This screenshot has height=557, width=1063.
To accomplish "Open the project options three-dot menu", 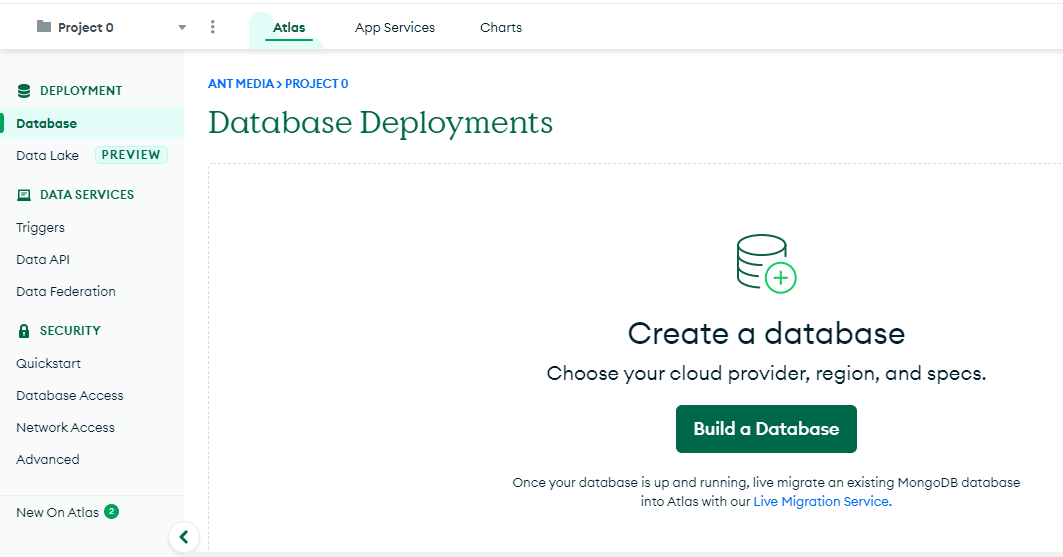I will coord(213,26).
